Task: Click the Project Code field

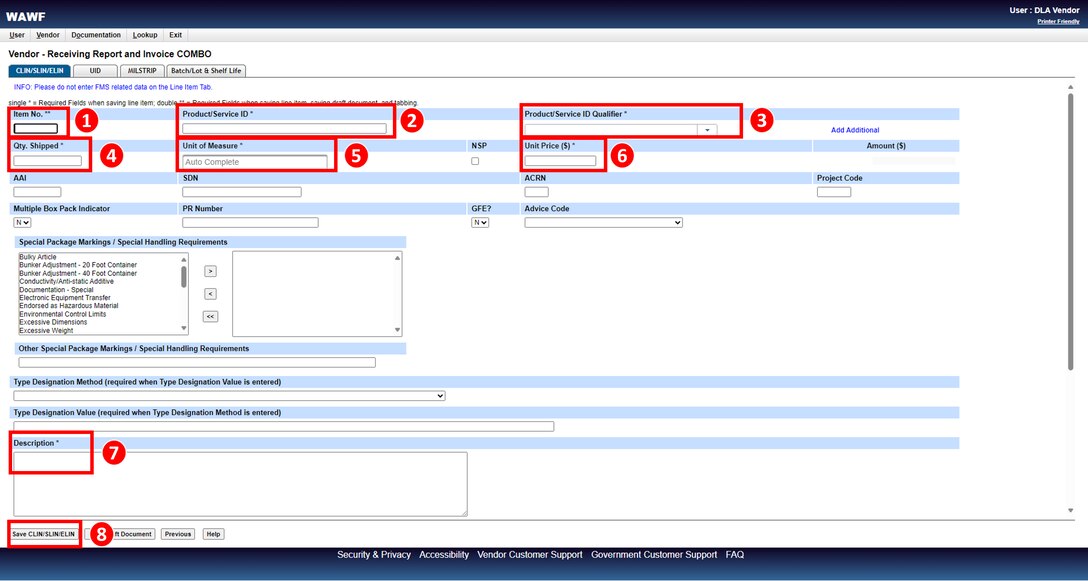Action: pos(834,192)
